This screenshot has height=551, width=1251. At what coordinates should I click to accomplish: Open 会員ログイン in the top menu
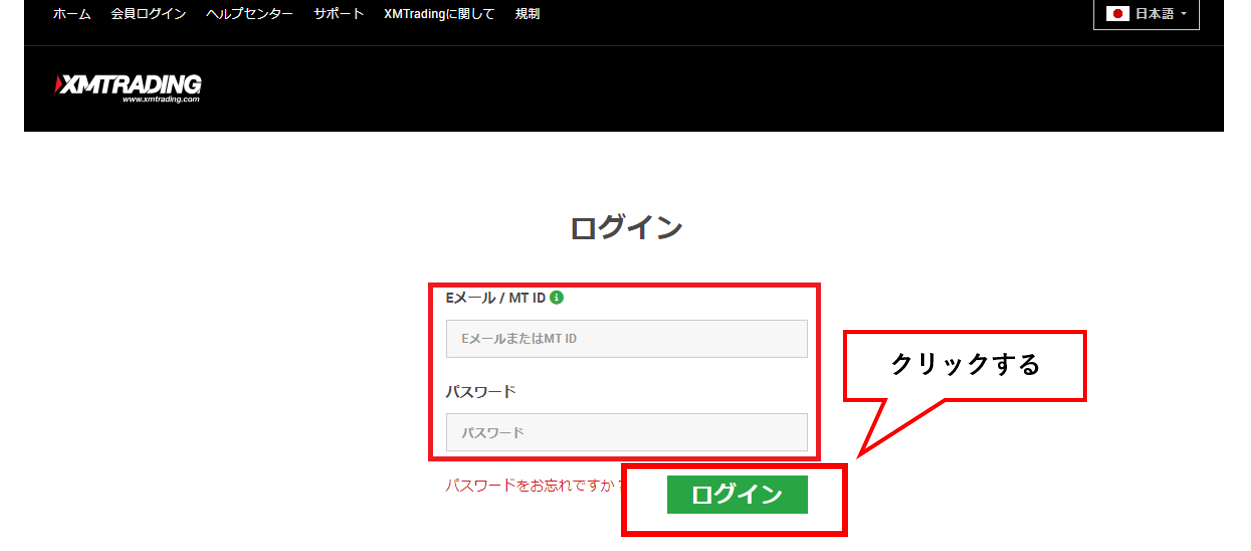coord(148,14)
